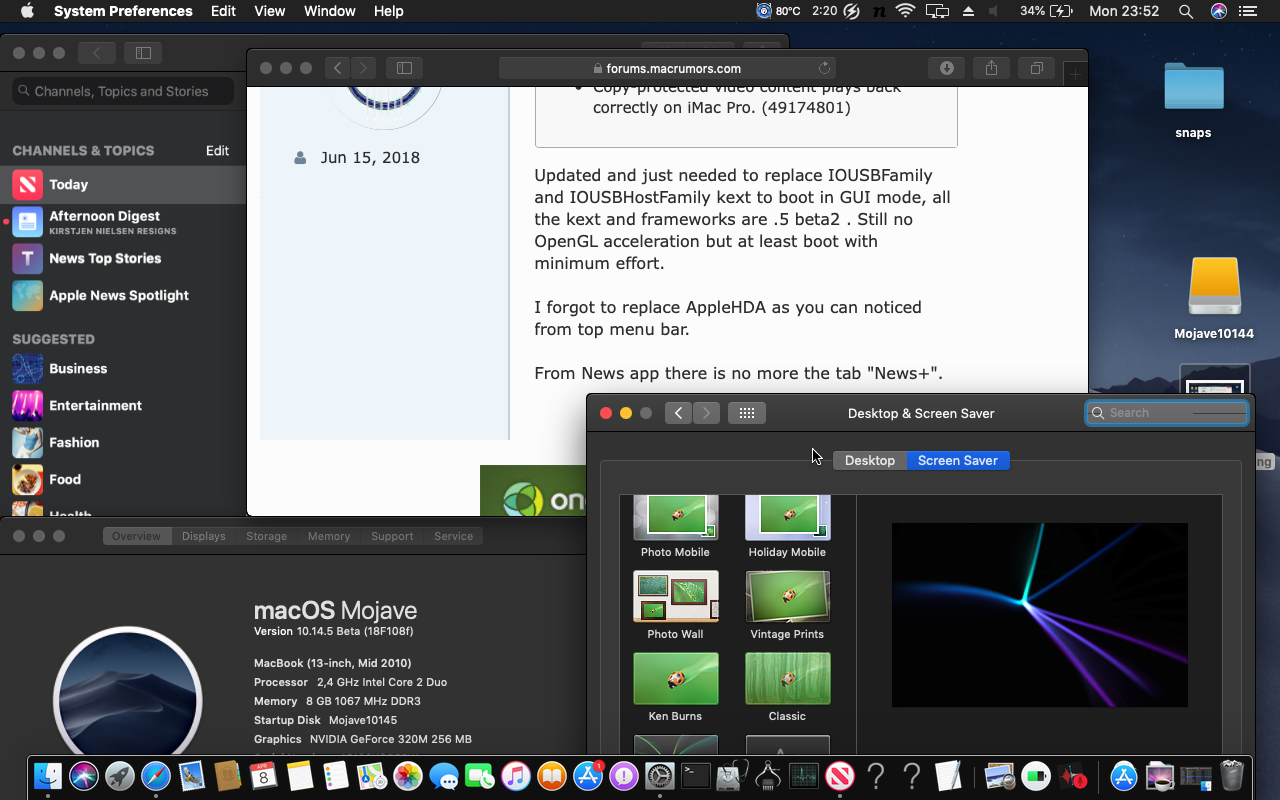Edit Channels & Topics in News
Image resolution: width=1280 pixels, height=800 pixels.
(218, 151)
